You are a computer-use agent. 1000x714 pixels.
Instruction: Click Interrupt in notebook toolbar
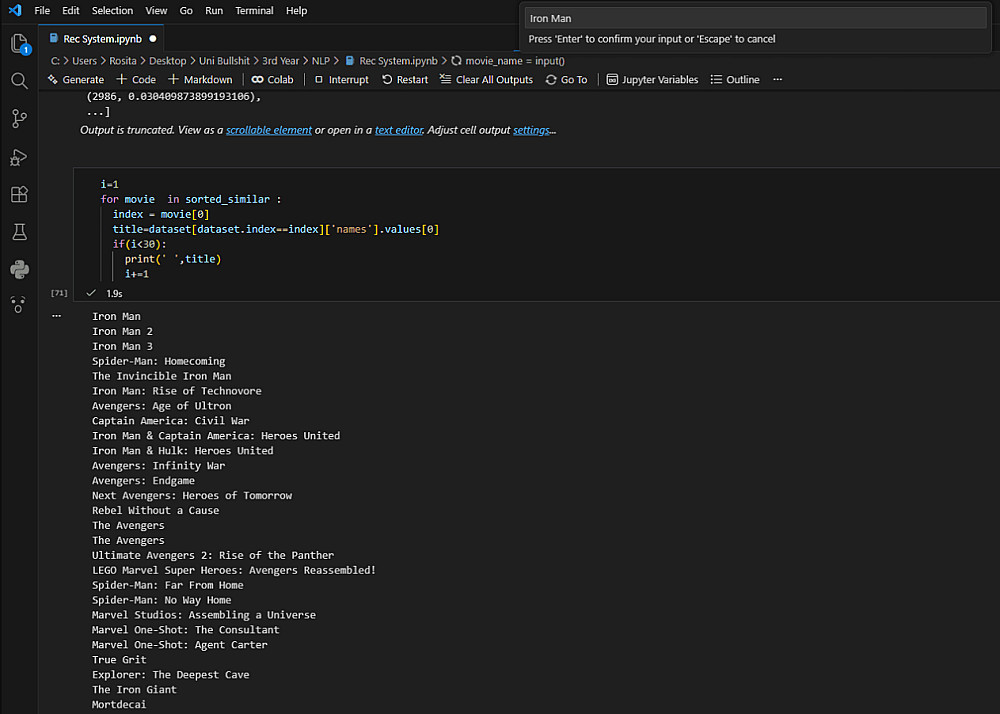(341, 80)
